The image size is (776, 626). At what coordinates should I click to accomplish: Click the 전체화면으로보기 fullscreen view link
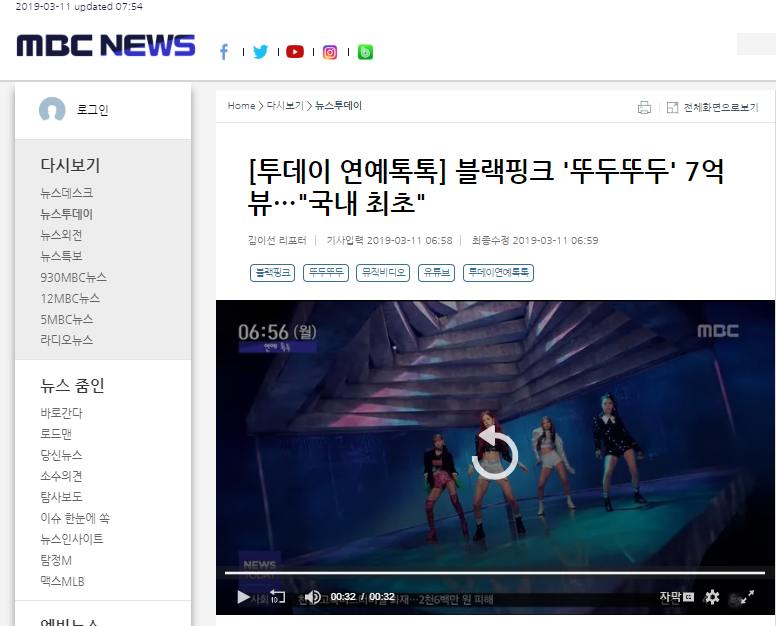[713, 107]
